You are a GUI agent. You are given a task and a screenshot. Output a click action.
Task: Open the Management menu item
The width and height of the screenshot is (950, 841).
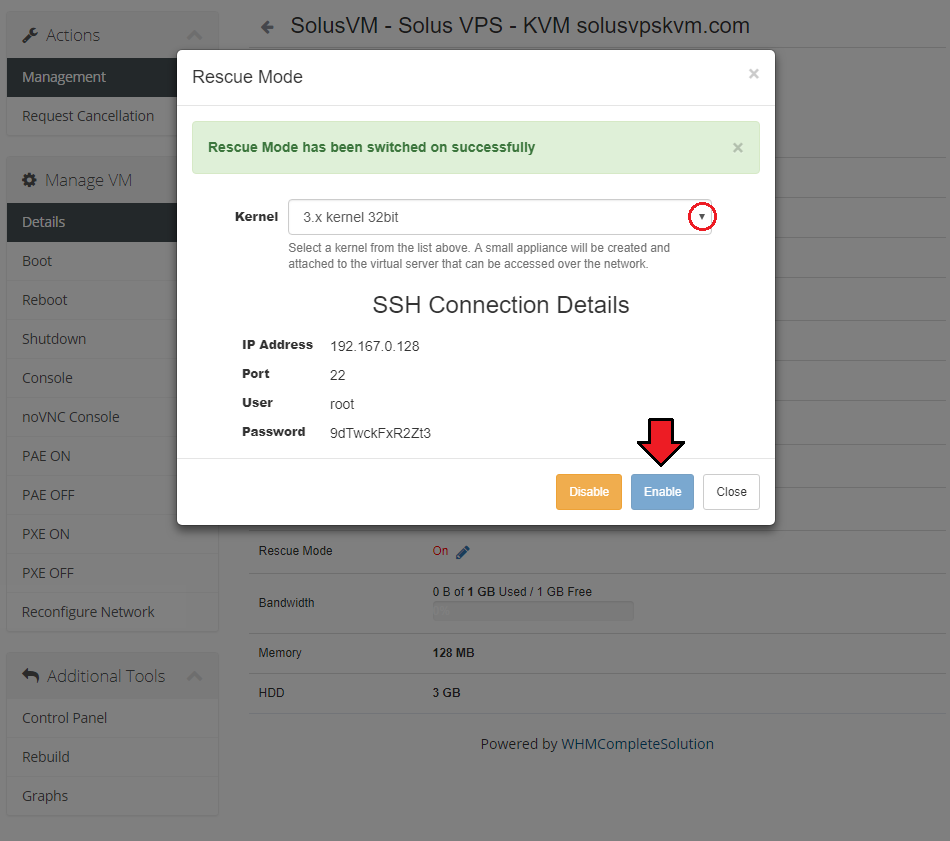coord(92,78)
